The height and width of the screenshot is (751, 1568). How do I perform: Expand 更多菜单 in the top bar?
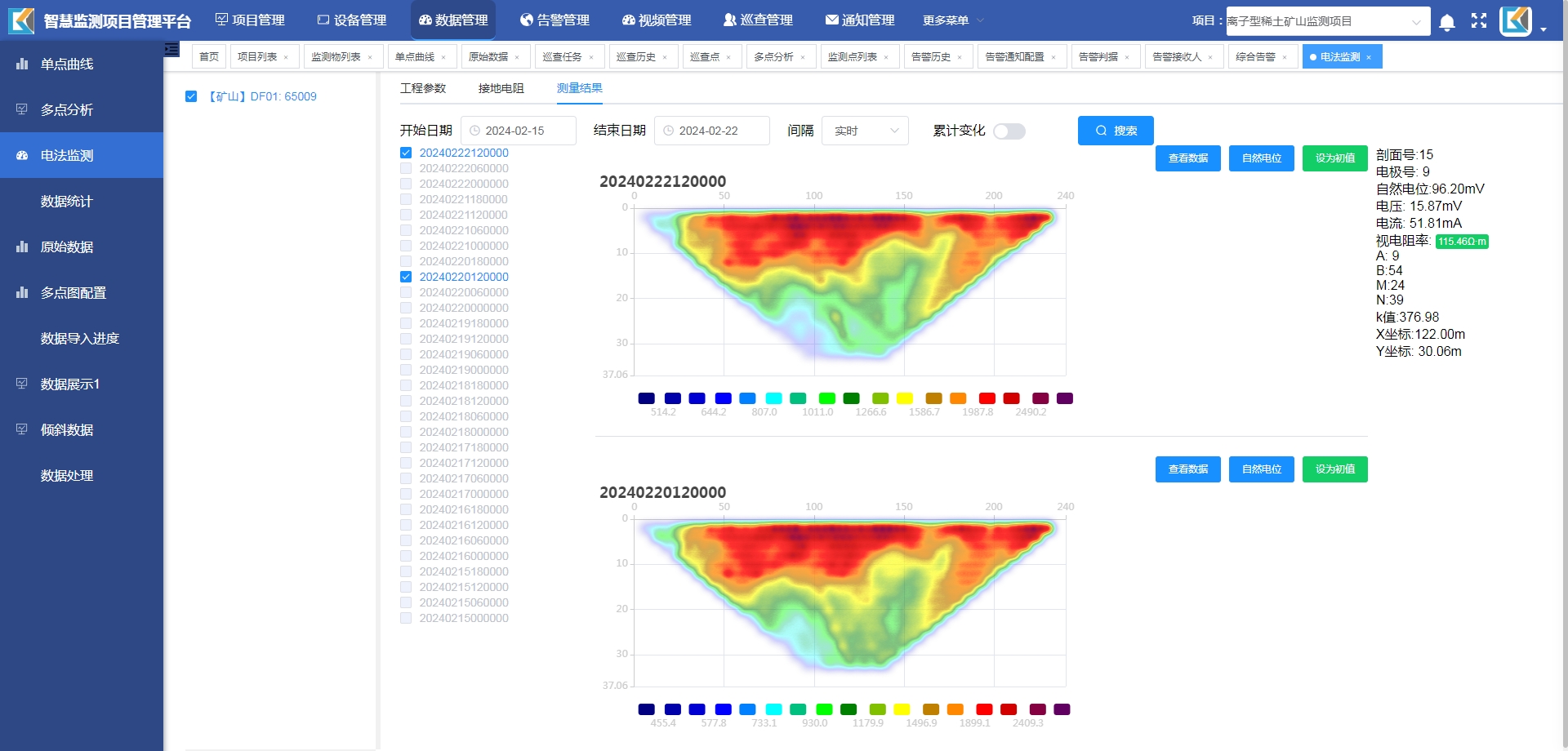(x=952, y=20)
